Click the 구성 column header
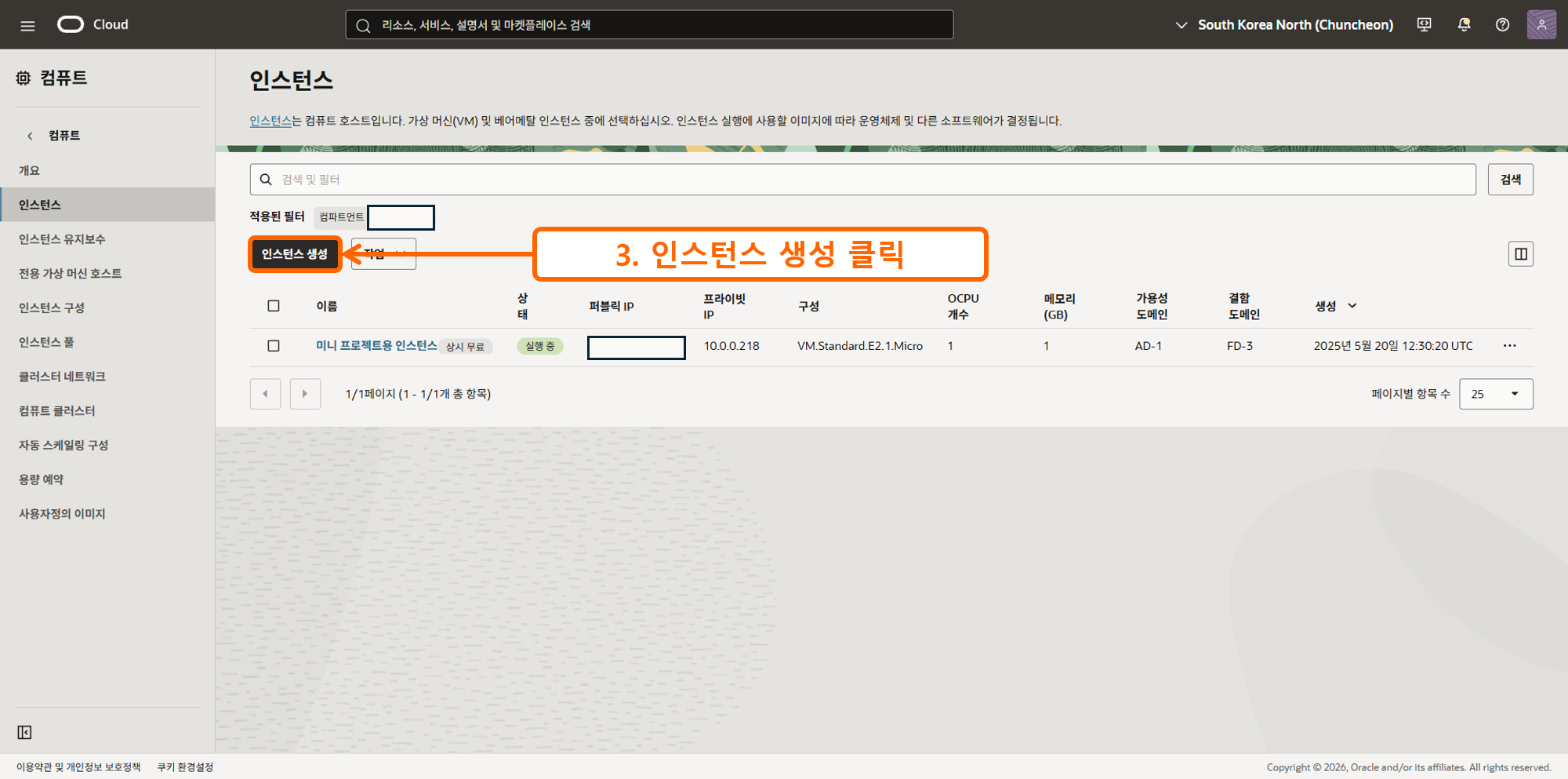Screen dimensions: 1568x779 pos(808,306)
